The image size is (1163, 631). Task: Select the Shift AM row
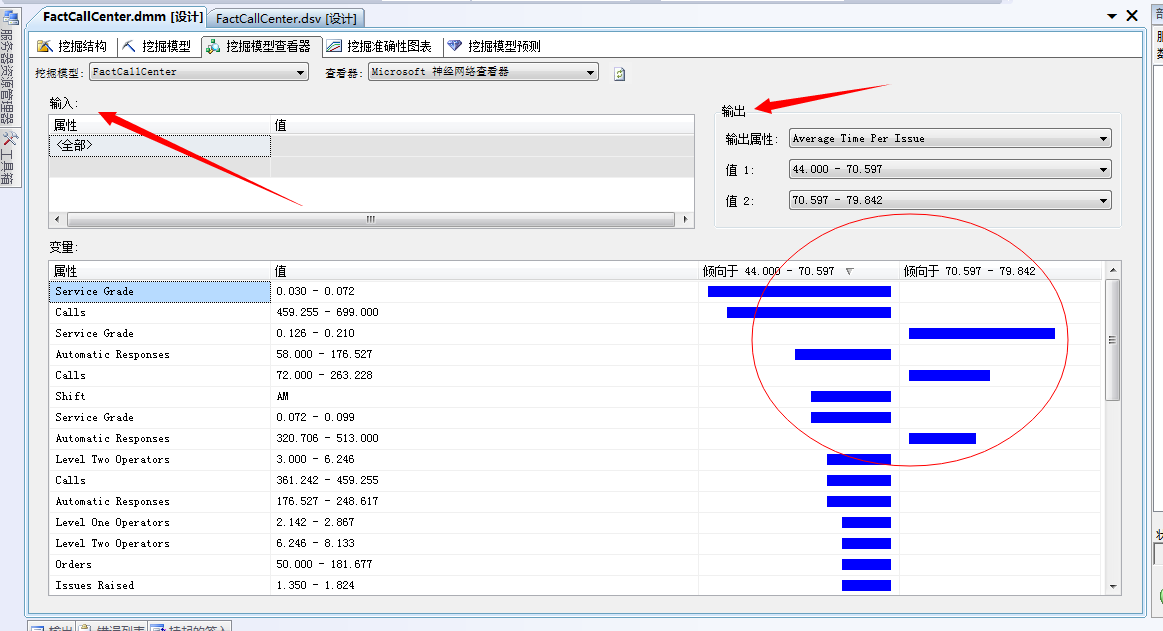[576, 397]
